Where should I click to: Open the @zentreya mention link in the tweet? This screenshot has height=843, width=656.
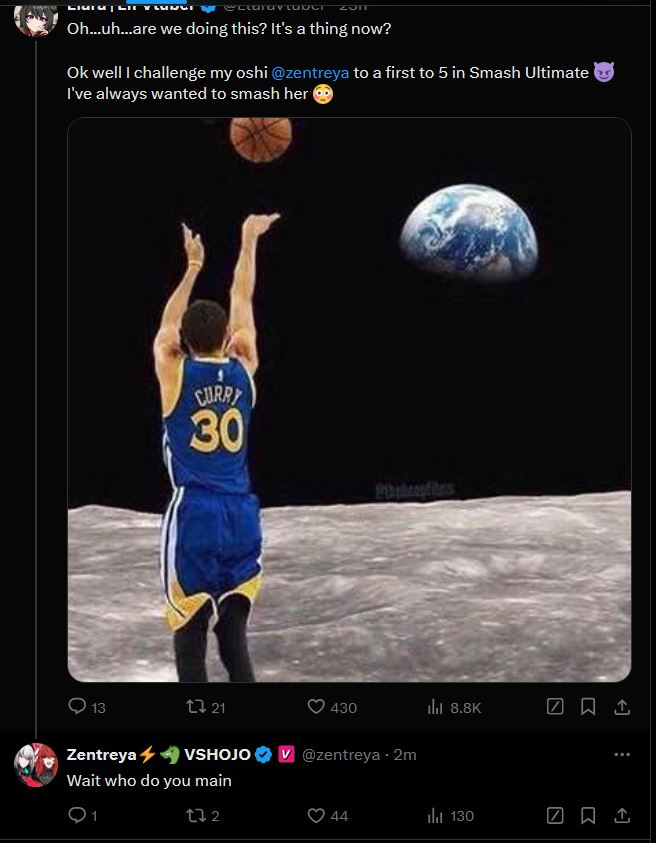[310, 73]
